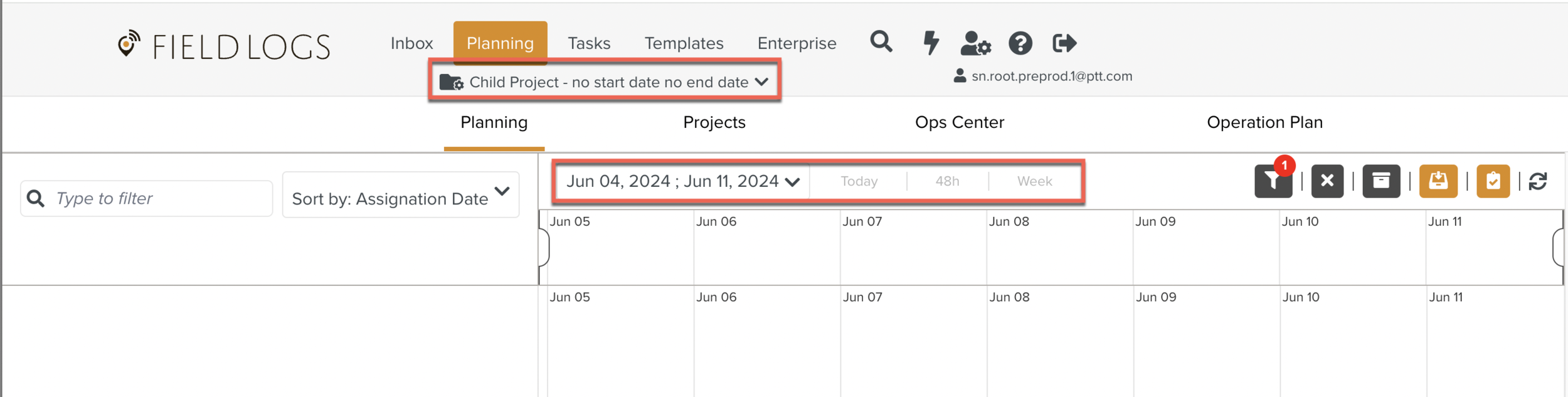The width and height of the screenshot is (1568, 397).
Task: Open the search magnifier in top navigation
Action: pyautogui.click(x=881, y=42)
